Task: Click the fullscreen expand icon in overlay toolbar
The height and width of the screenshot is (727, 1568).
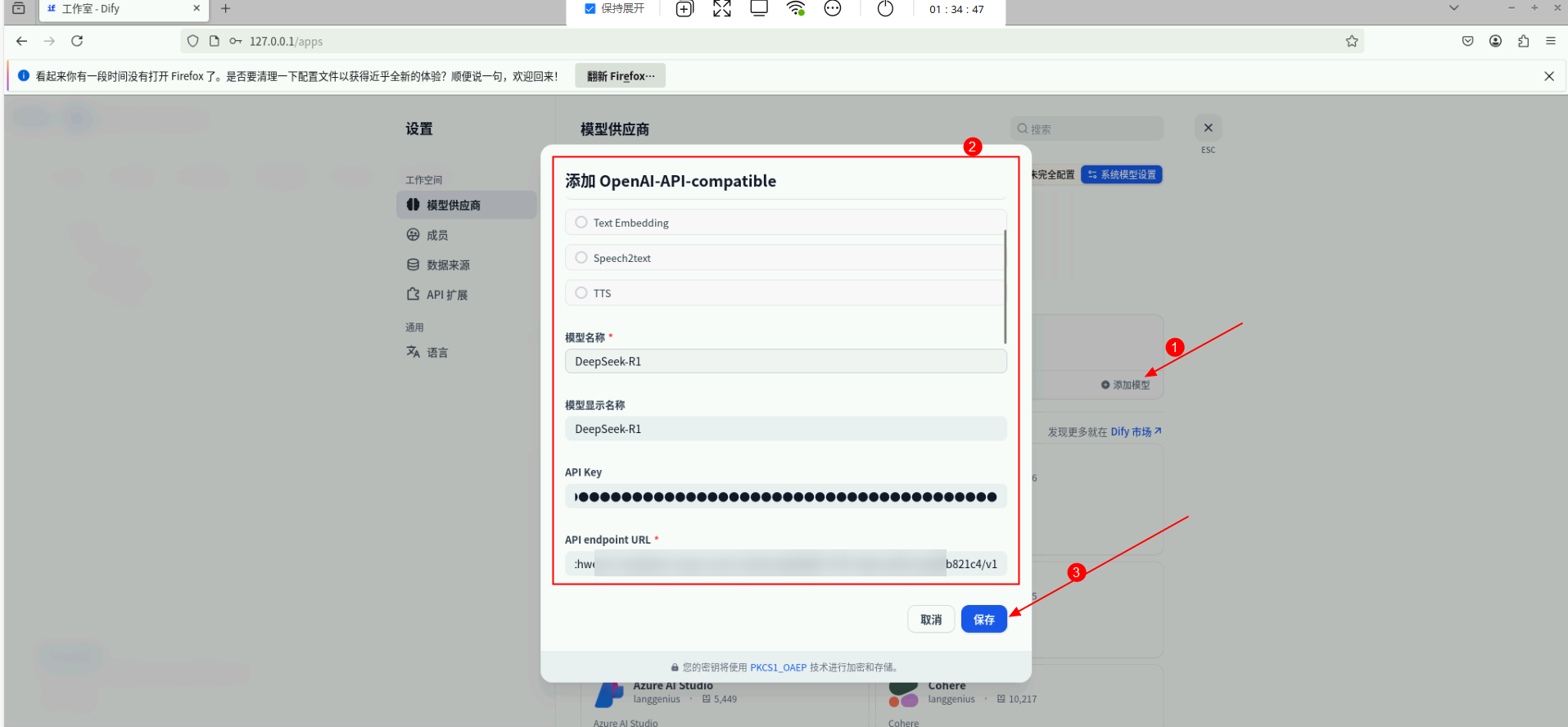Action: (x=721, y=9)
